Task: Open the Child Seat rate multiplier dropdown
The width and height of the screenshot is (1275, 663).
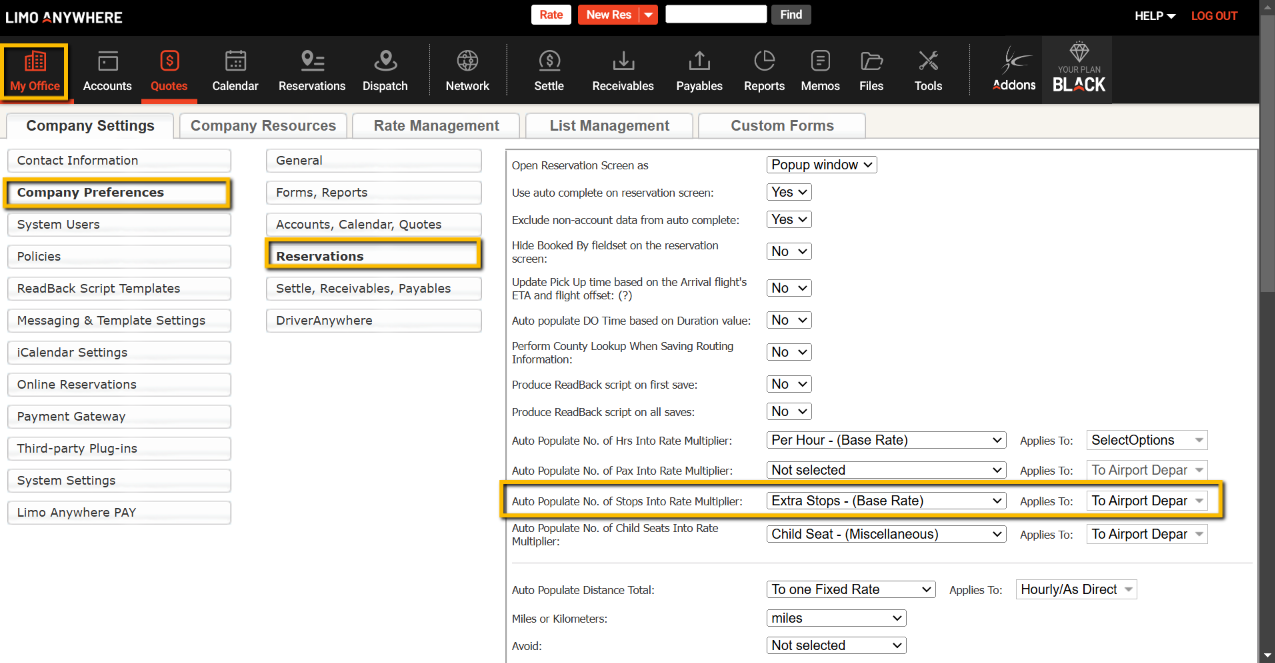Action: 886,535
